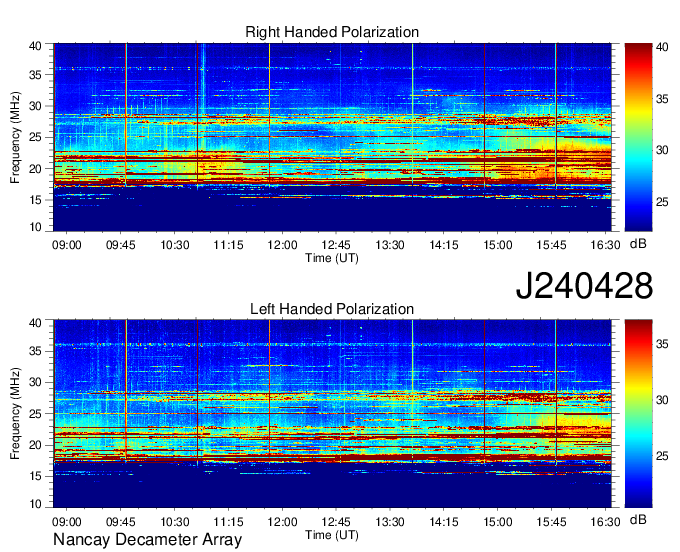Click the Left Handed plot's colorbar gradient
680x552 pixels.
click(x=638, y=414)
